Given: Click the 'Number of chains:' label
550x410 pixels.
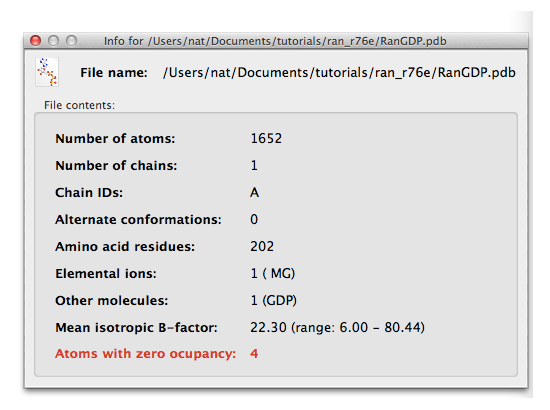Looking at the screenshot, I should pos(116,166).
